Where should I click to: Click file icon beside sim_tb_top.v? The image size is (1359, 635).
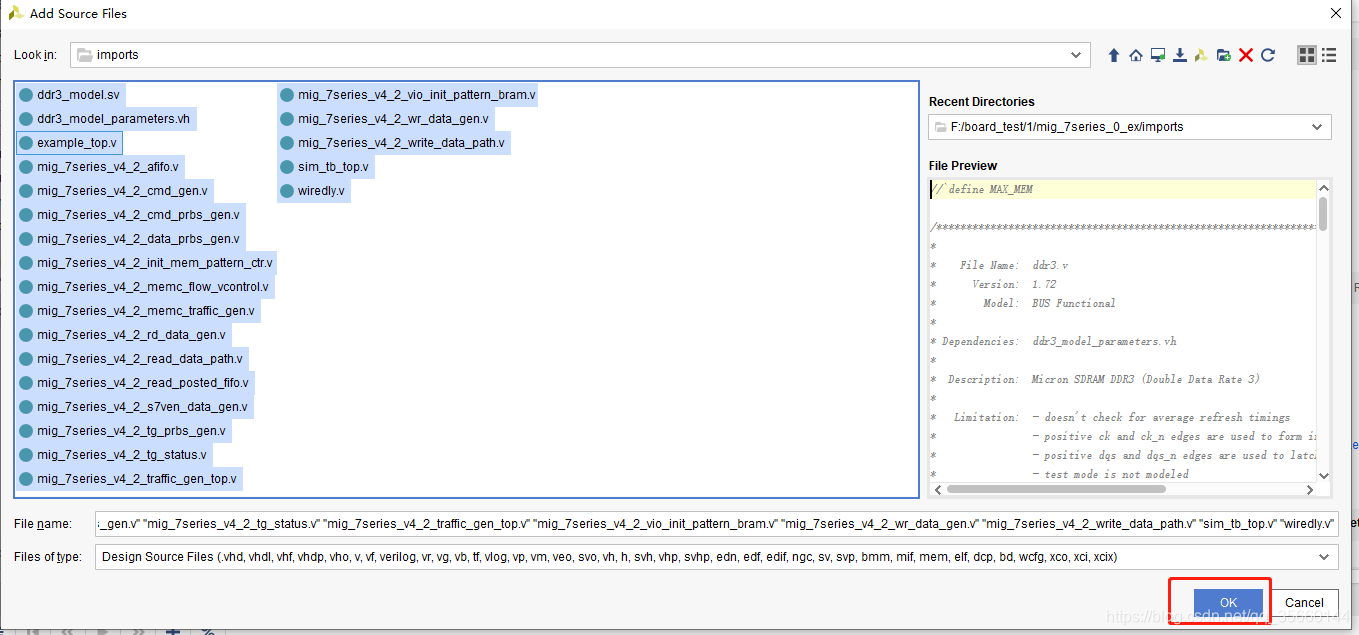point(287,167)
